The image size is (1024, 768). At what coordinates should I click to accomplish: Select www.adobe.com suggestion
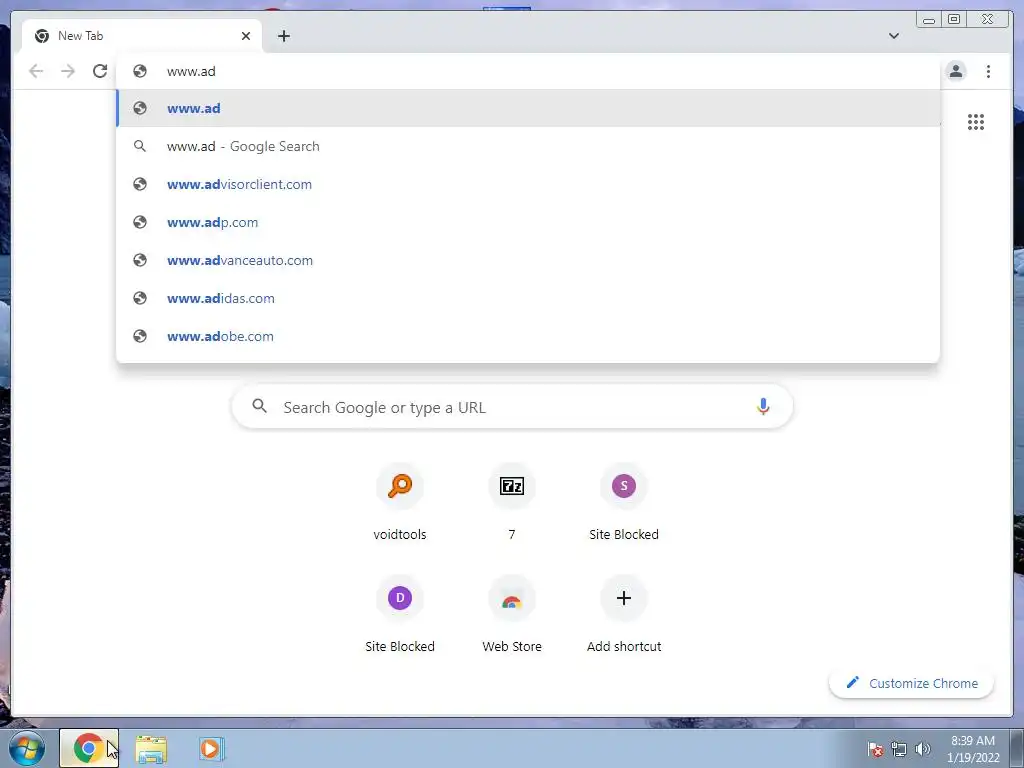pyautogui.click(x=528, y=336)
